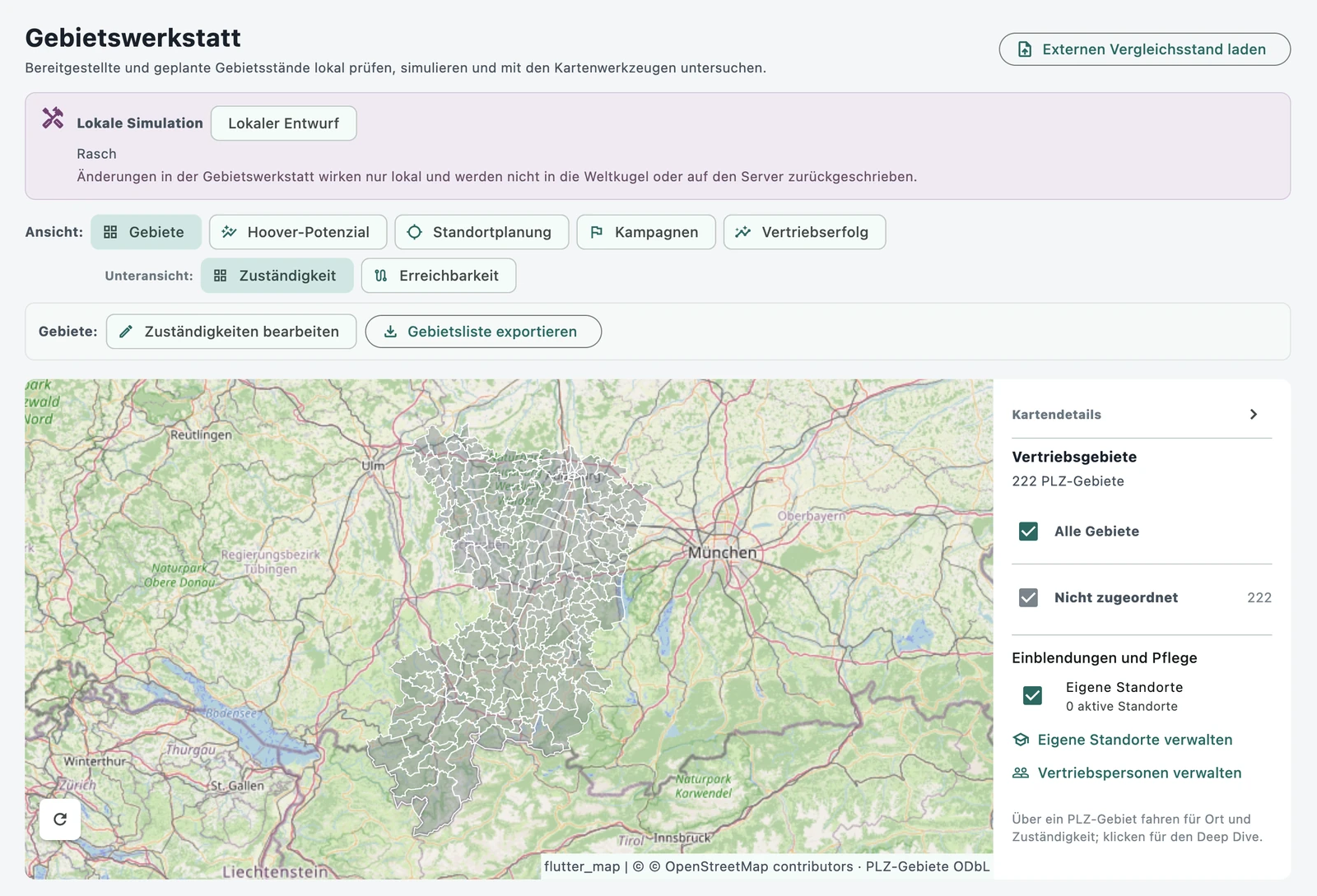Select the Zuständigkeit subview
1317x896 pixels.
pyautogui.click(x=277, y=276)
